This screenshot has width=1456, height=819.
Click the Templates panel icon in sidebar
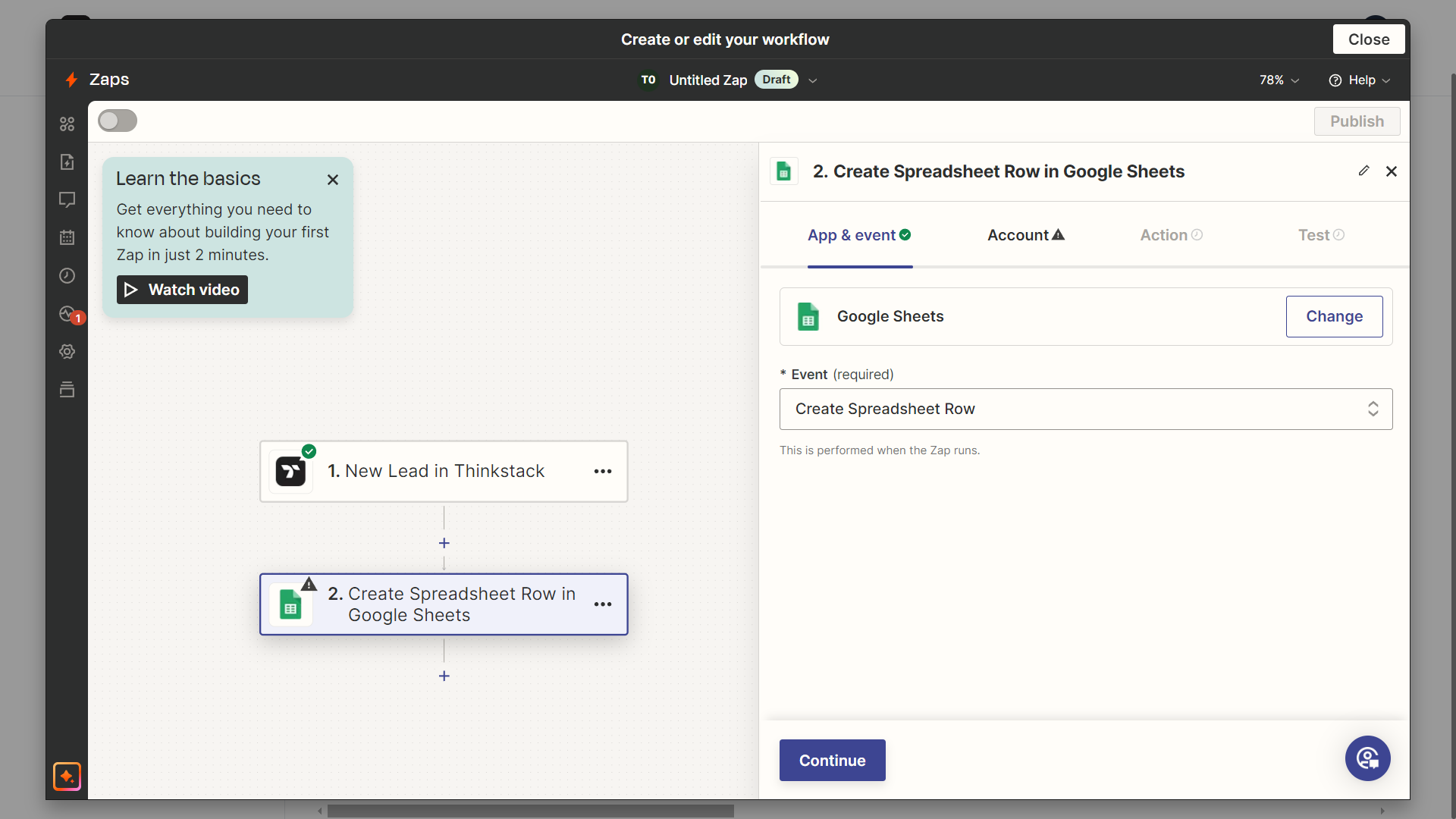click(x=68, y=390)
